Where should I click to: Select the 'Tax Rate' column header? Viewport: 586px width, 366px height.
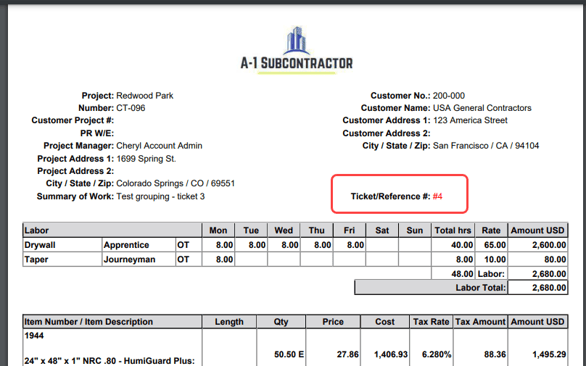pyautogui.click(x=431, y=322)
